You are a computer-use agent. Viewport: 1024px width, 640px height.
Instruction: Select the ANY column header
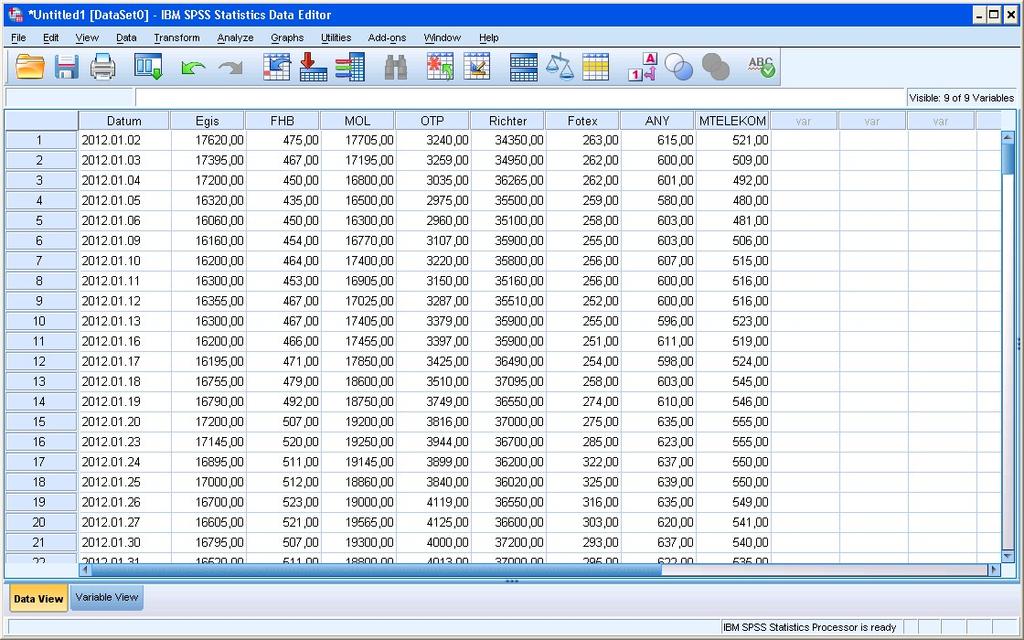657,121
